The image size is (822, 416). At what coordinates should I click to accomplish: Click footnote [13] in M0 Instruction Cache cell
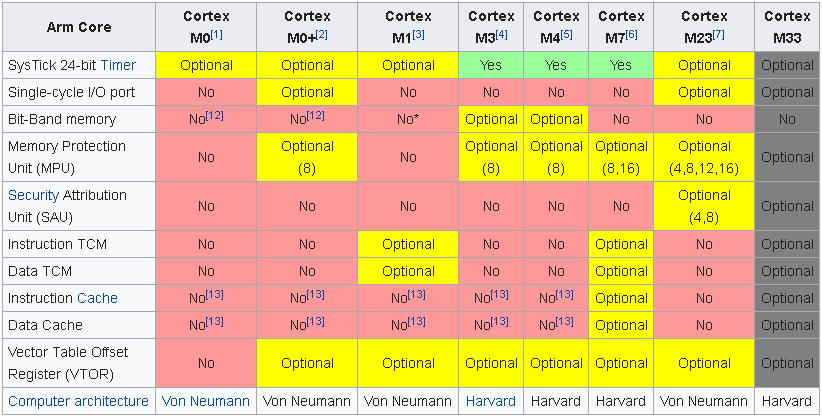[214, 294]
